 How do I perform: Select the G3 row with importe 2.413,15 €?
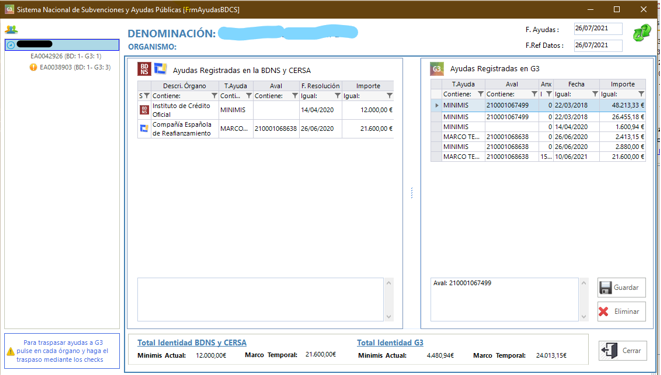538,137
